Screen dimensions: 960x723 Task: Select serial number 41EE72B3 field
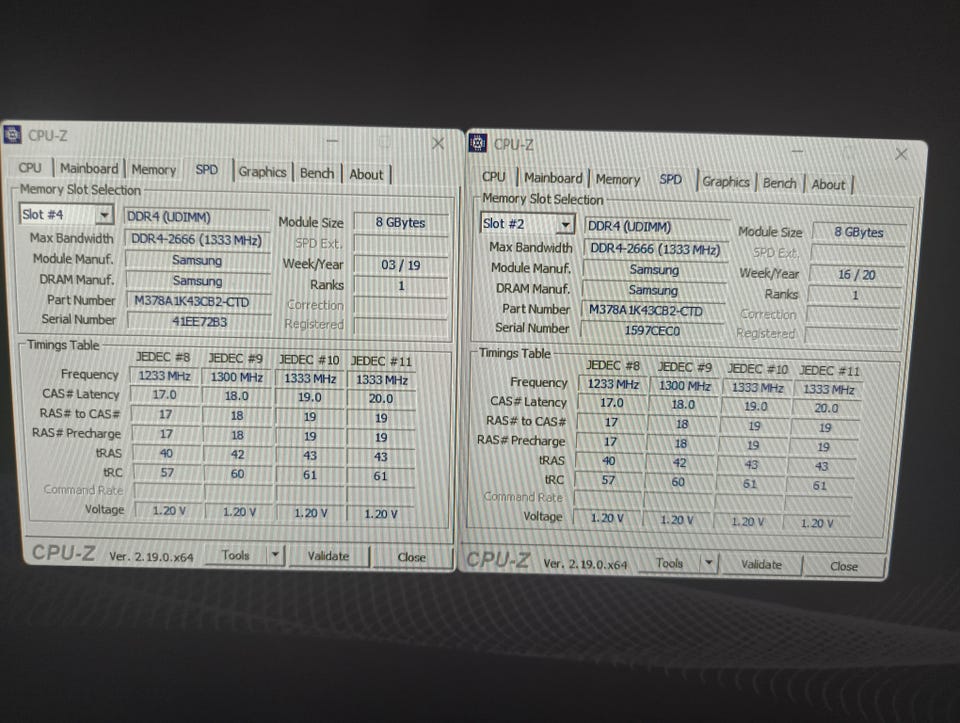[x=199, y=321]
